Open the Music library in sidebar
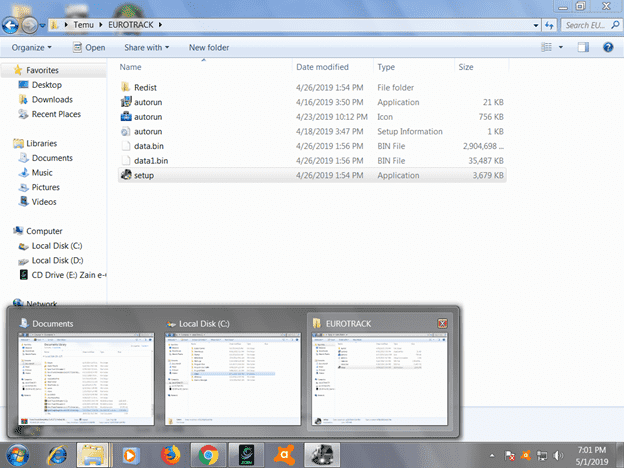This screenshot has width=624, height=468. 42,173
